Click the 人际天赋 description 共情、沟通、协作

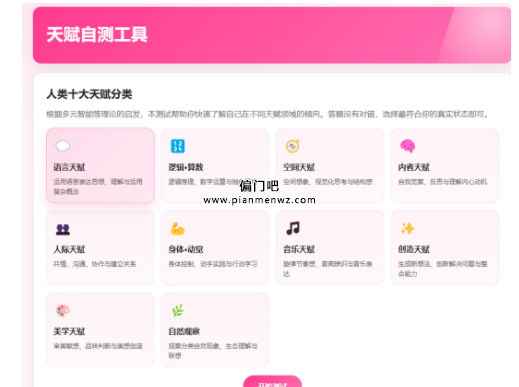tap(95, 264)
